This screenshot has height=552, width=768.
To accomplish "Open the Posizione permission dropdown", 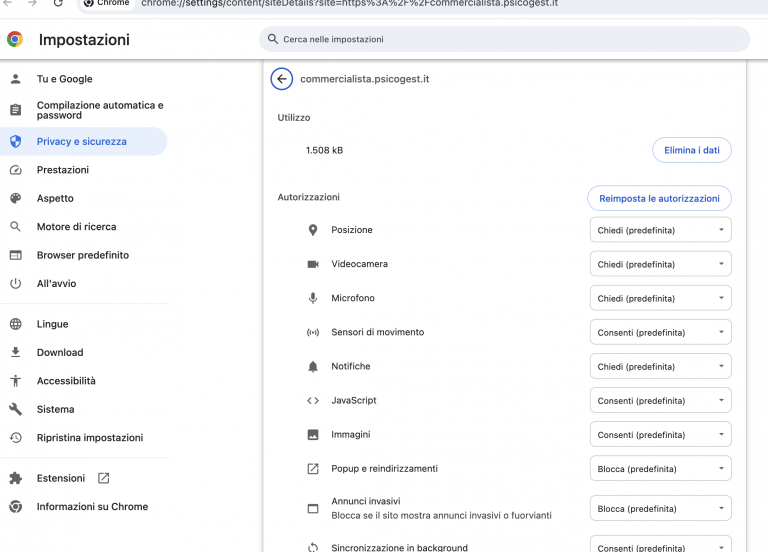I will (x=660, y=230).
